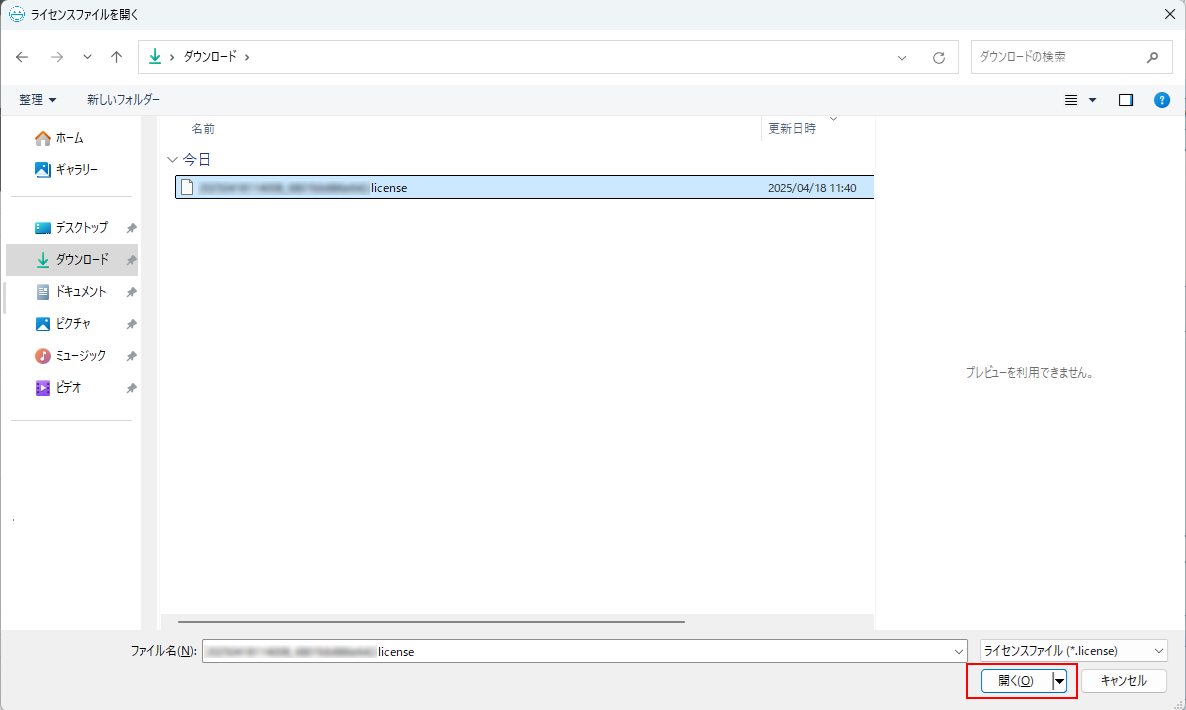Toggle the preview pane icon
Viewport: 1186px width, 710px height.
coord(1125,100)
